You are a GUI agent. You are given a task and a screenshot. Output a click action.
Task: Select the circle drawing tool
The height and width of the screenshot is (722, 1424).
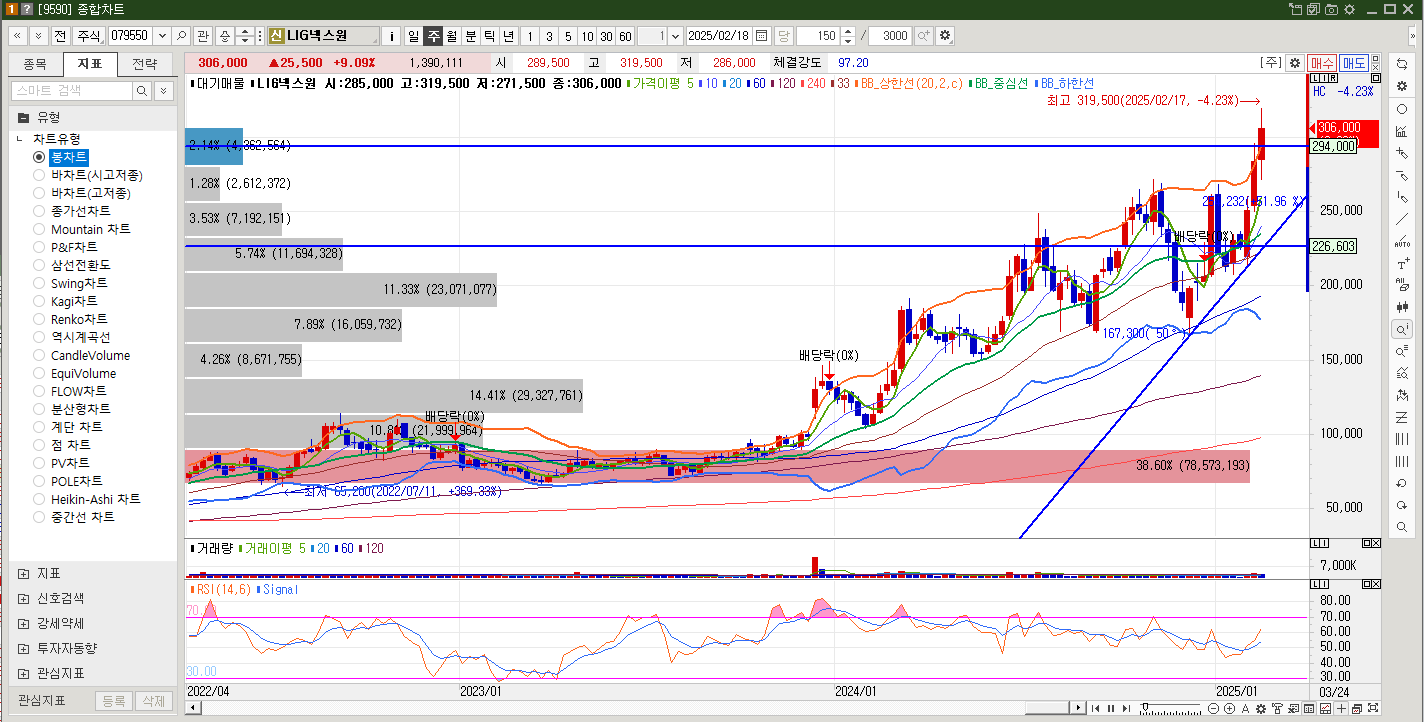click(x=1402, y=108)
